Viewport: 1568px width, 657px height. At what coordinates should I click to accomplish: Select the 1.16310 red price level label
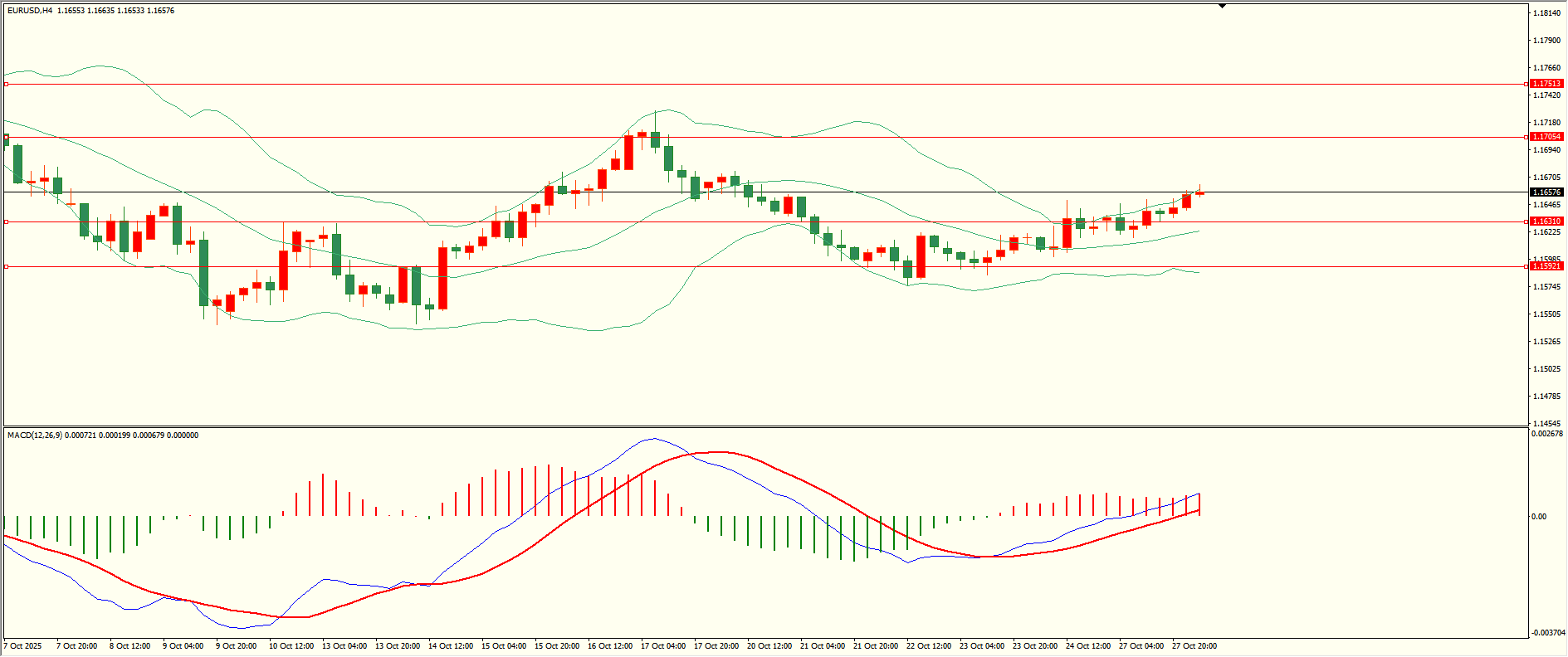tap(1546, 221)
